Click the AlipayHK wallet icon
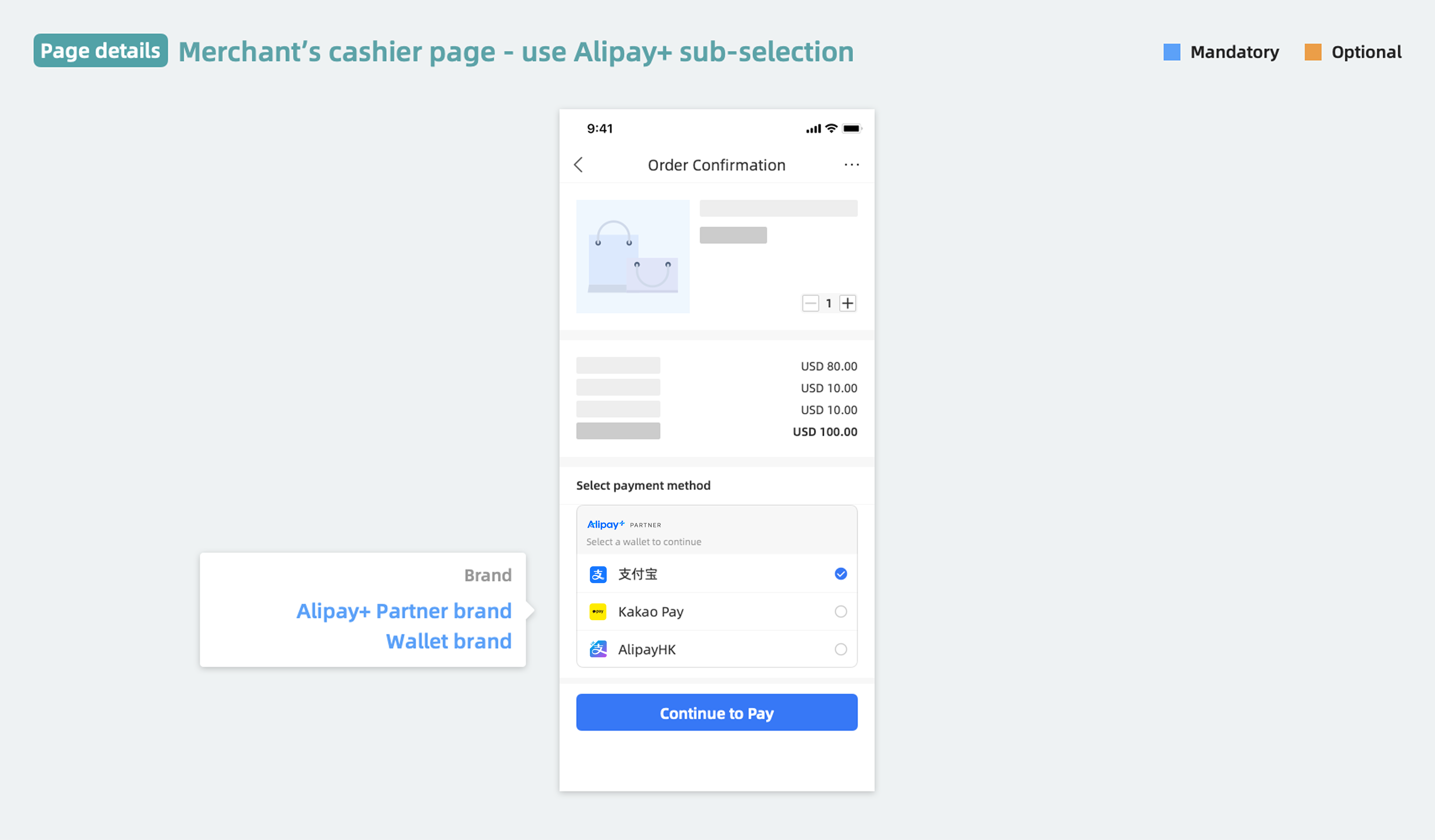The image size is (1435, 840). pyautogui.click(x=598, y=649)
